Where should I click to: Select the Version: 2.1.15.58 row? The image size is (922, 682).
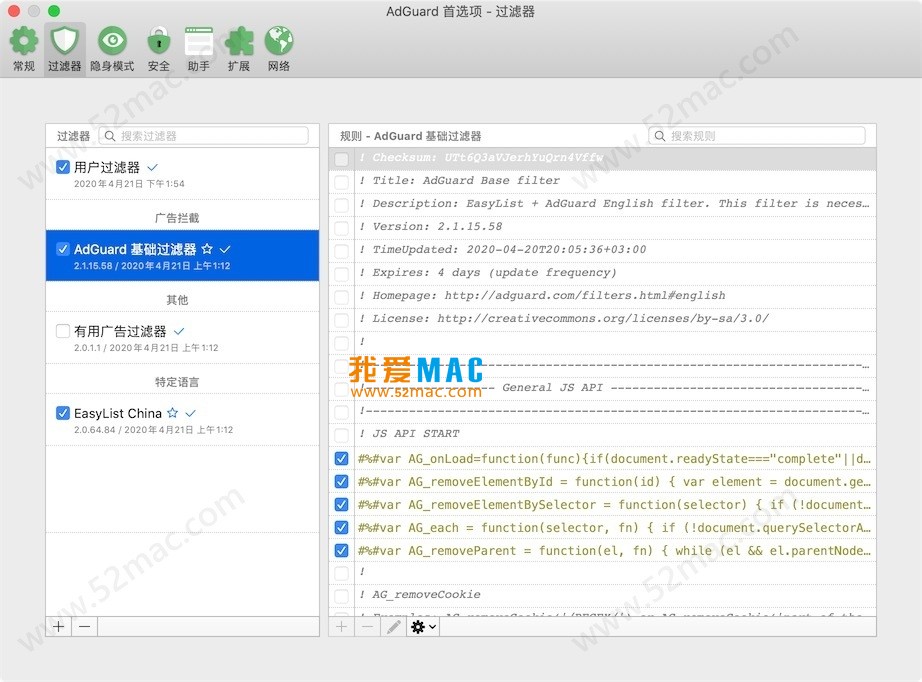click(x=602, y=226)
